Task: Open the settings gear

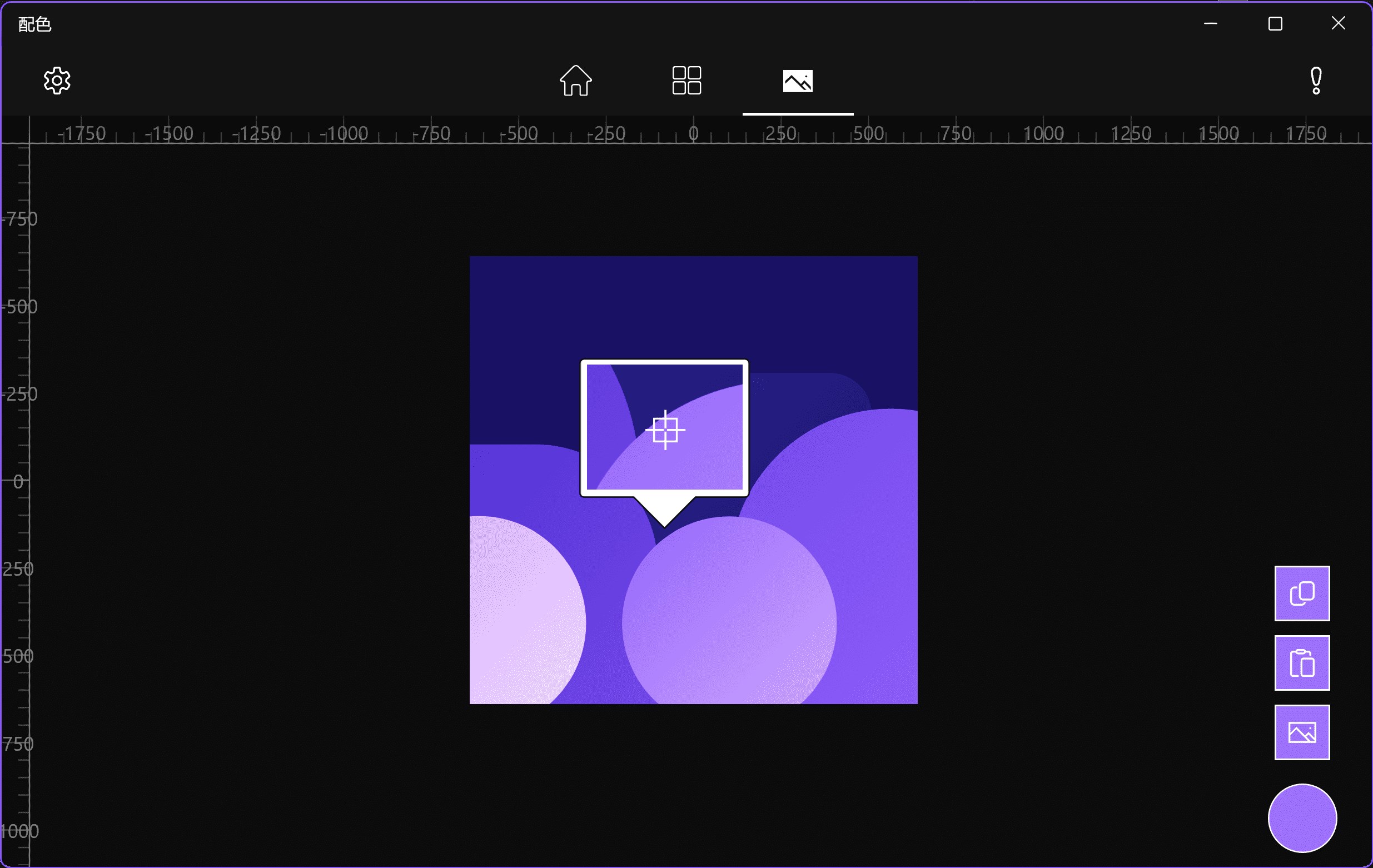Action: (57, 81)
